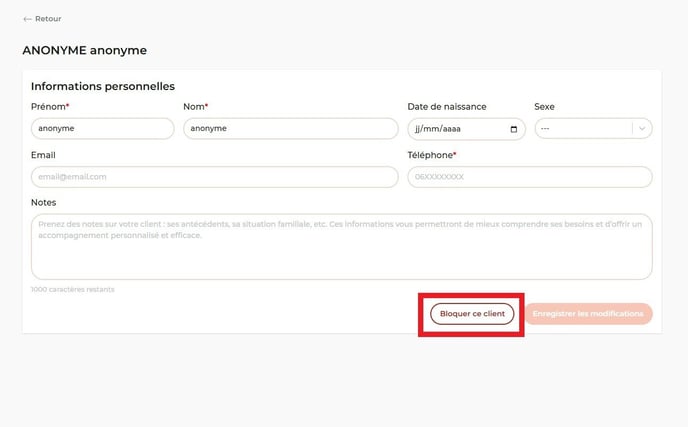Click the Téléphone label text
688x427 pixels.
[x=431, y=155]
